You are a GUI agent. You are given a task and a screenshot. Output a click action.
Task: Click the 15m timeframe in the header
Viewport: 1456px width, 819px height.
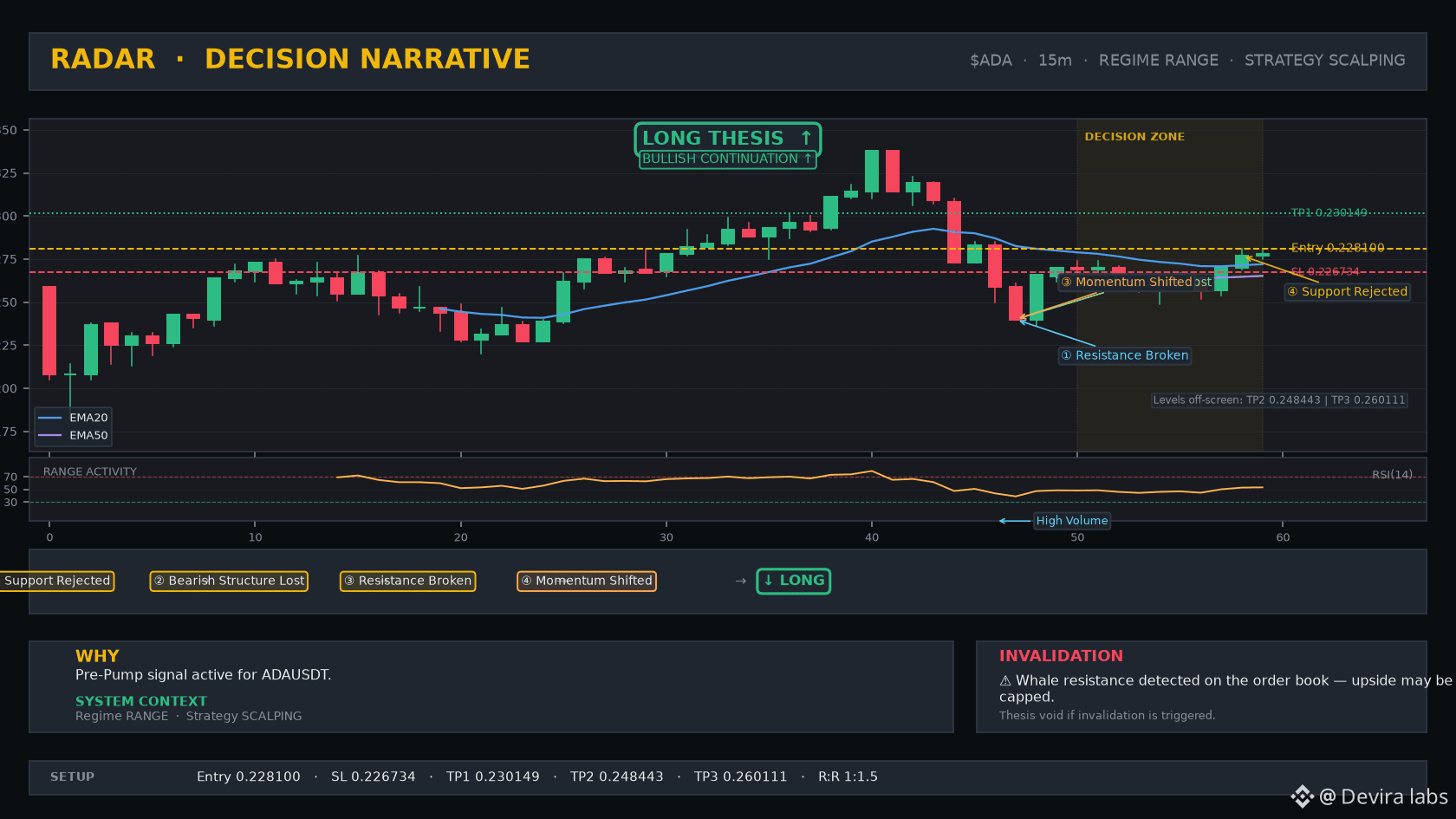(1055, 61)
